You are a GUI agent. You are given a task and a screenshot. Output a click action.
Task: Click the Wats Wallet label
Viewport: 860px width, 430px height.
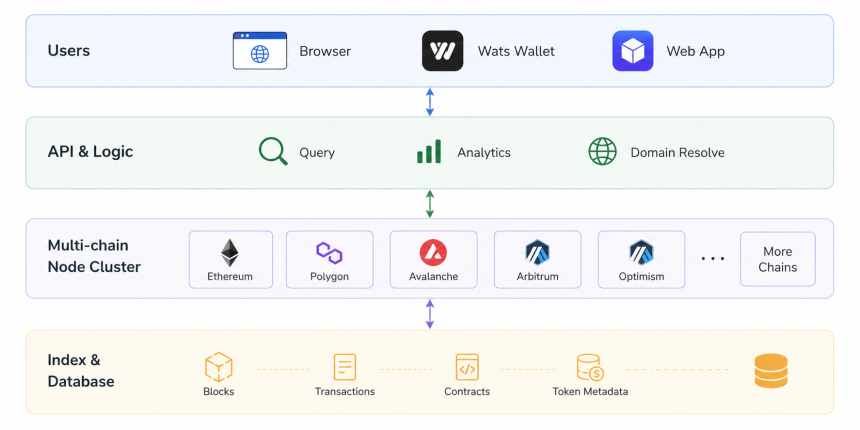tap(516, 51)
